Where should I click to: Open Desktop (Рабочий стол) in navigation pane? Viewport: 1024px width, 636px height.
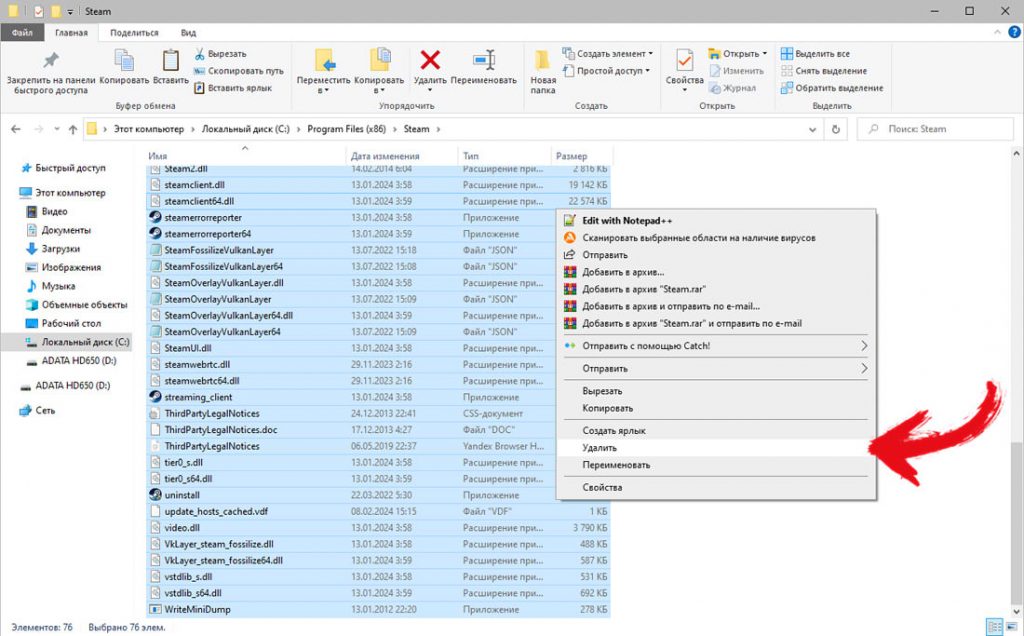(x=71, y=323)
